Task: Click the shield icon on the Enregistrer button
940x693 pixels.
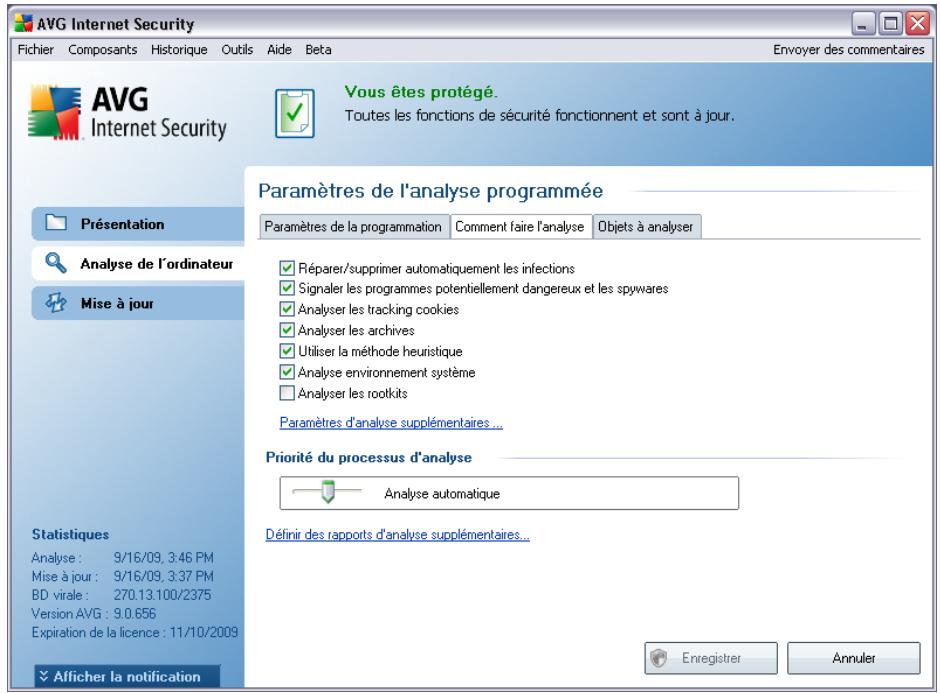Action: (x=659, y=658)
